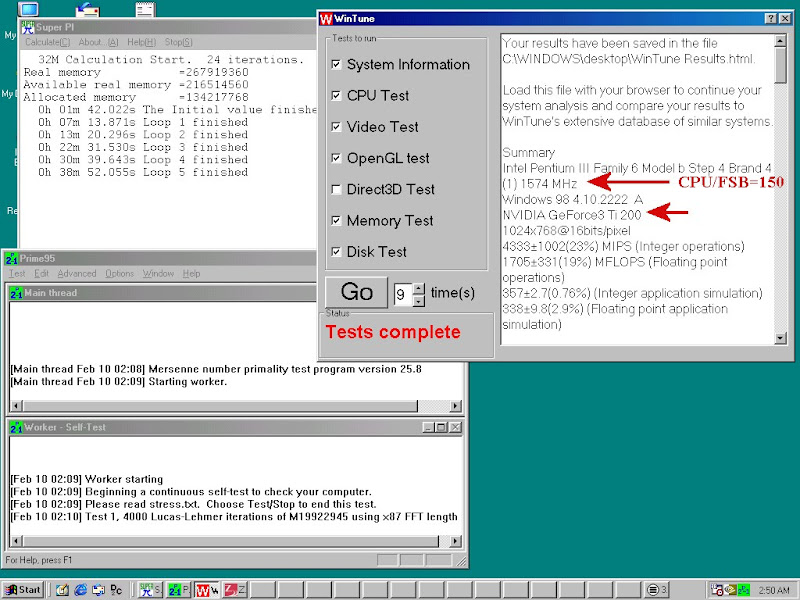Click the Worker Self-Test window icon
Viewport: 800px width, 600px height.
(x=16, y=428)
